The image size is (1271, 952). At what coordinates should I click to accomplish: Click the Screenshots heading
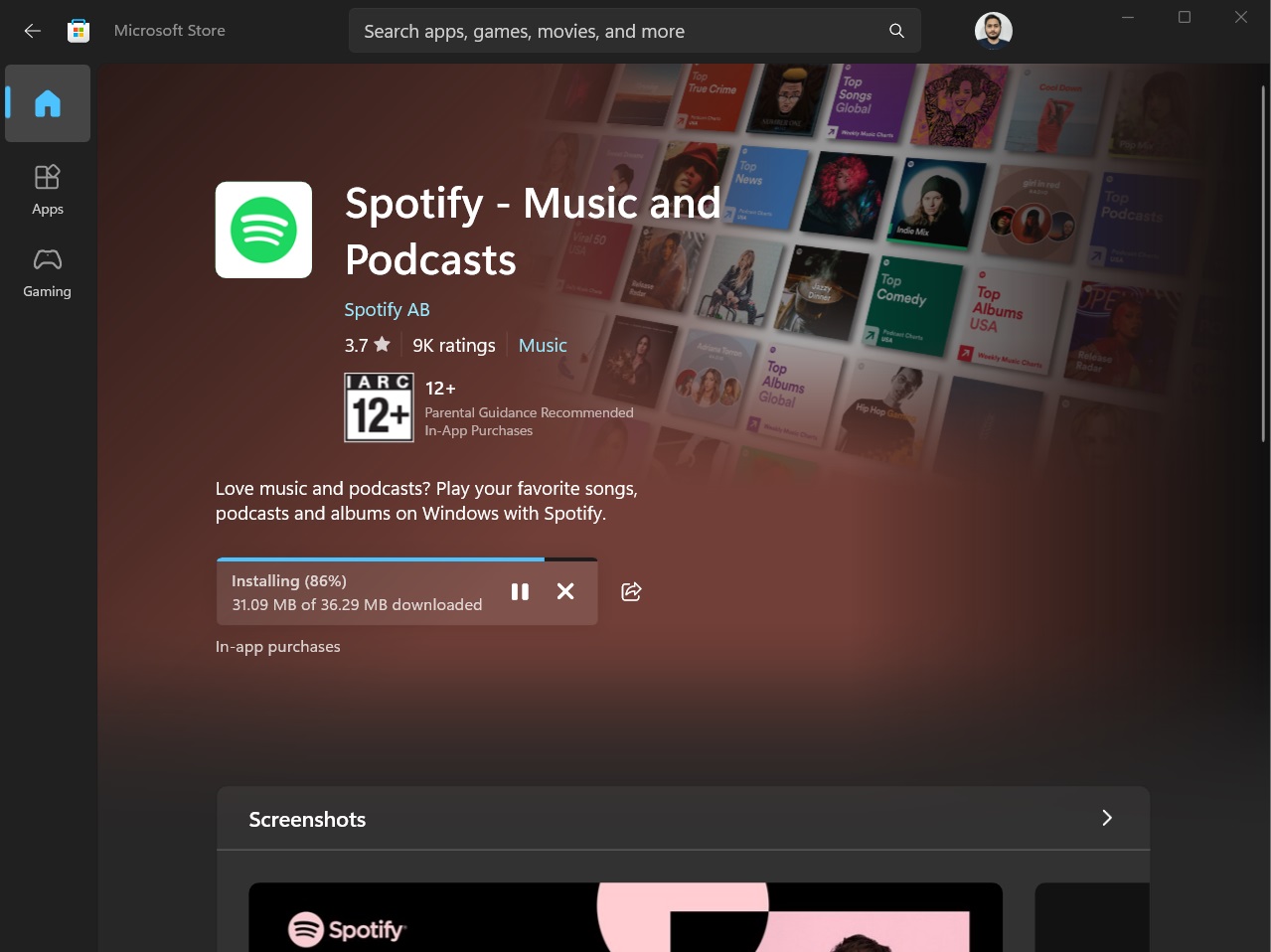pyautogui.click(x=307, y=819)
